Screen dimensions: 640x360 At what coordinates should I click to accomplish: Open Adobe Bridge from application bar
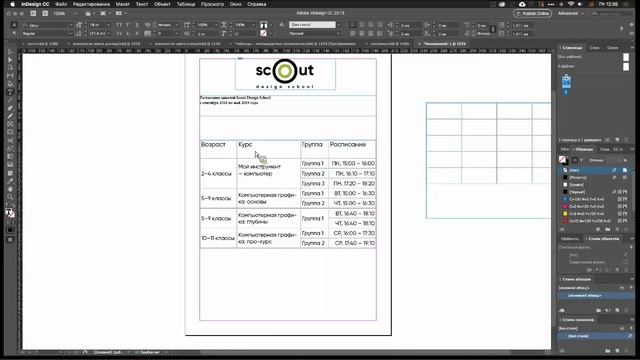pyautogui.click(x=33, y=13)
